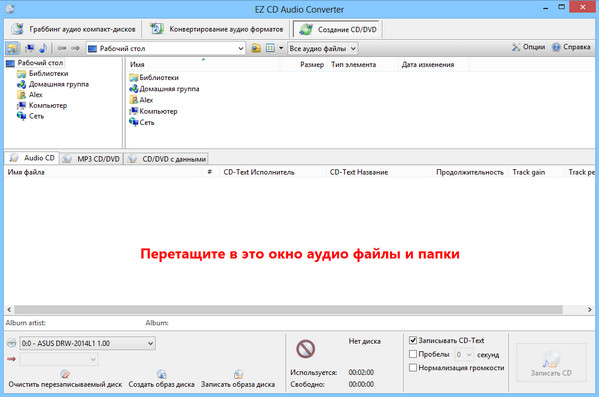Click Alex in the file list

tap(141, 100)
